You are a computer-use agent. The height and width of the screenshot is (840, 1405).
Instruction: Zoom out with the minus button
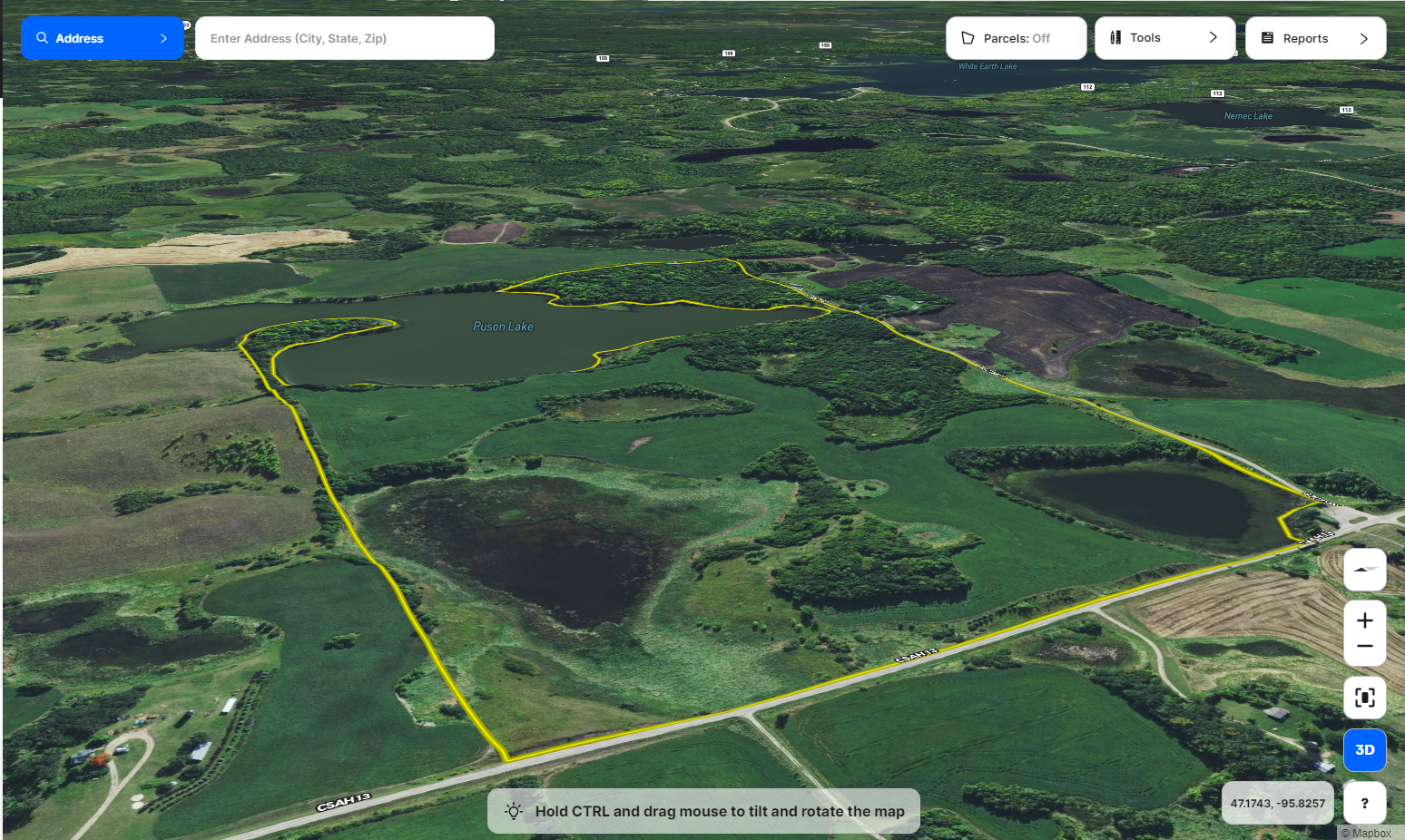tap(1364, 646)
